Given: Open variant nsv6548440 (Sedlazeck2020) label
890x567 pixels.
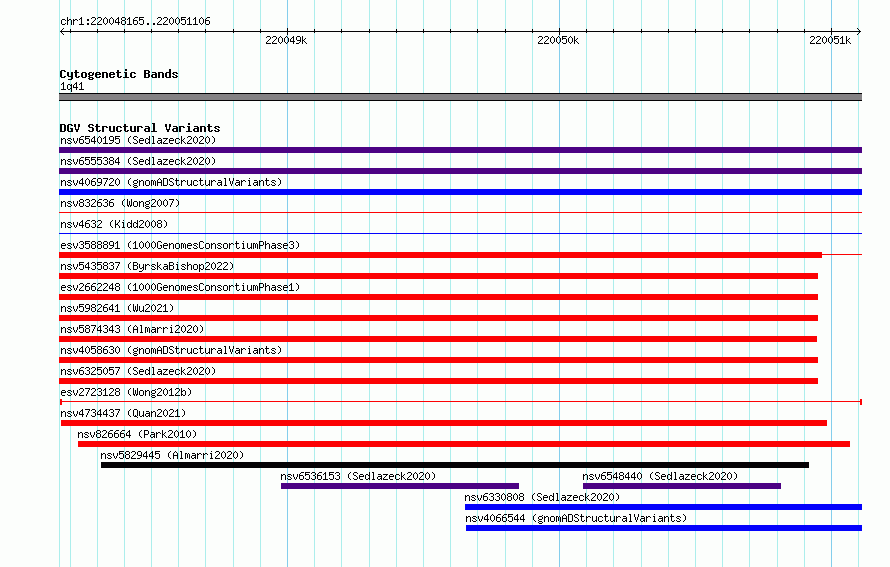Looking at the screenshot, I should (x=660, y=476).
